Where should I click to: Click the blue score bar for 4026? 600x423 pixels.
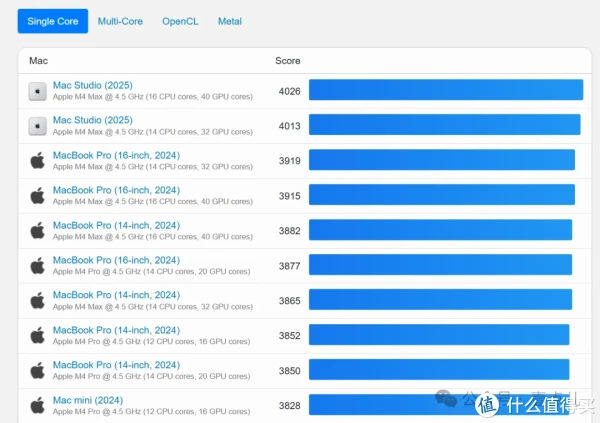coord(445,91)
